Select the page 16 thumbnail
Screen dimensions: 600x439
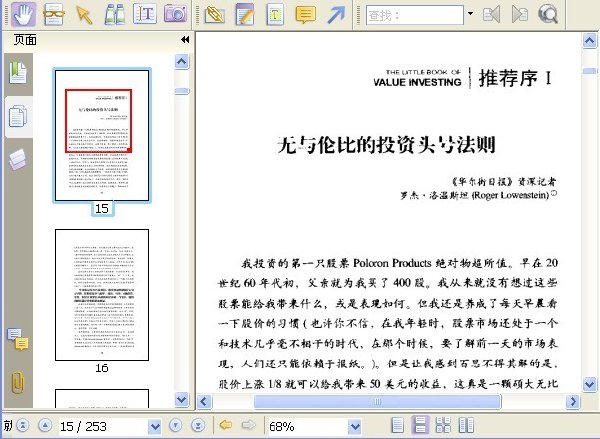coord(102,295)
